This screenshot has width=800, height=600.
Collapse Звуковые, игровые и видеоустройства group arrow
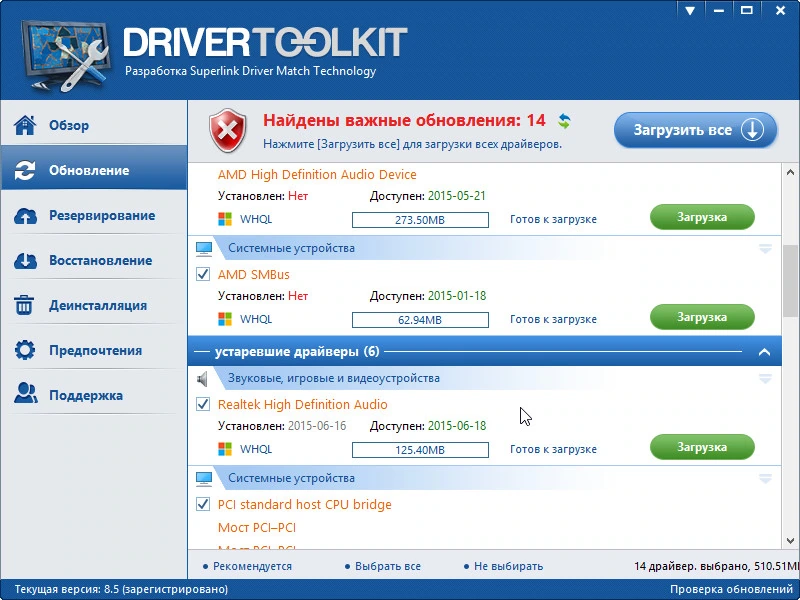765,379
